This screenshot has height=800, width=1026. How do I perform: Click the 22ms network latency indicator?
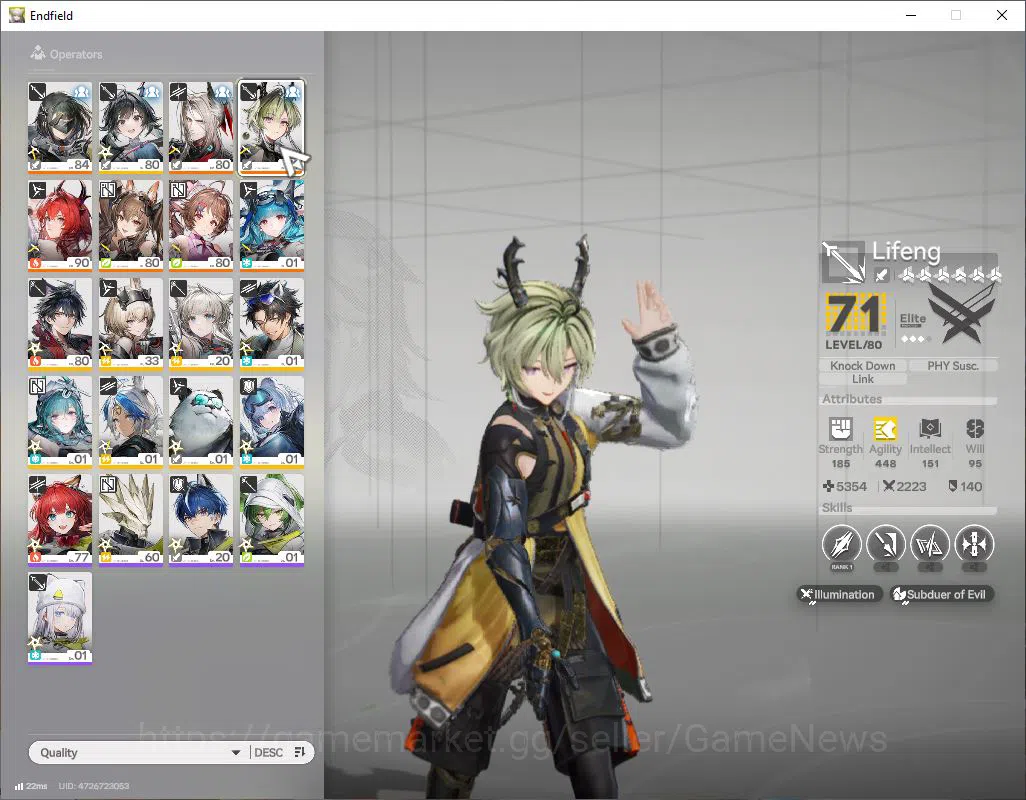[x=31, y=786]
